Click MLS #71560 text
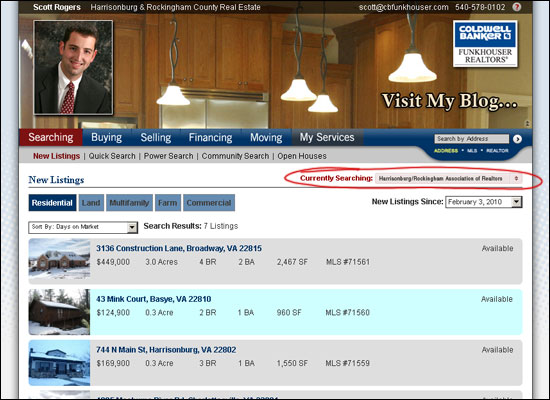The image size is (550, 400). click(348, 313)
